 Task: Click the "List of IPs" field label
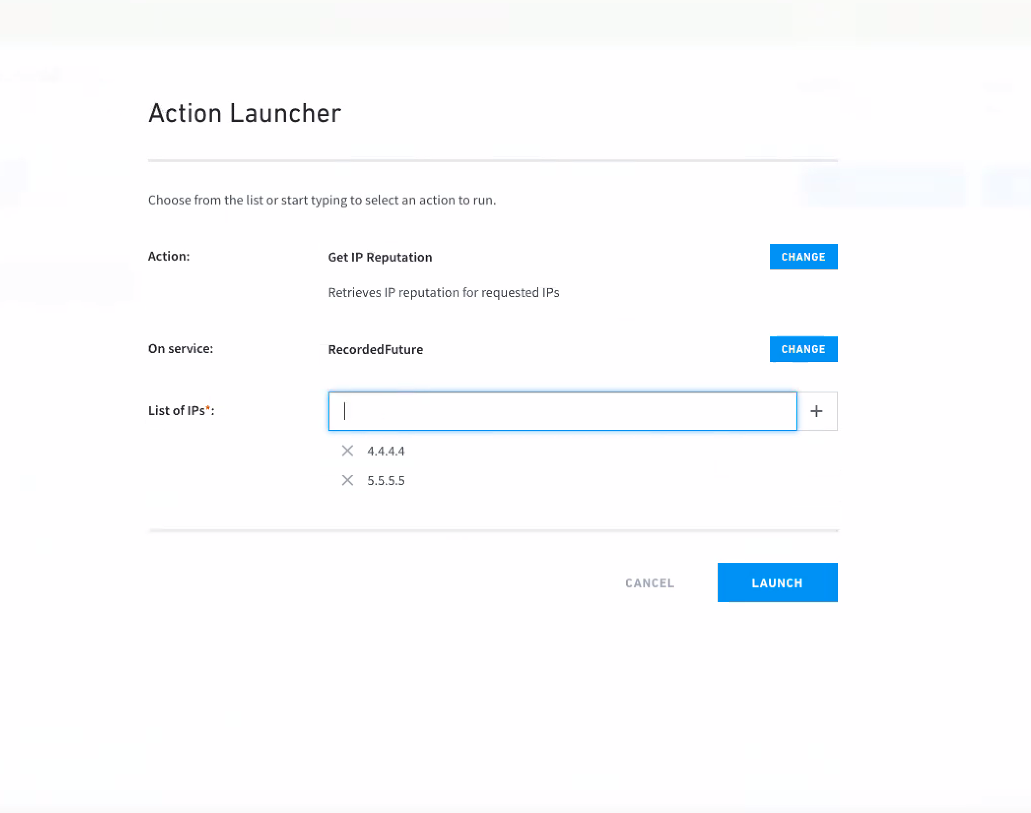pos(176,410)
